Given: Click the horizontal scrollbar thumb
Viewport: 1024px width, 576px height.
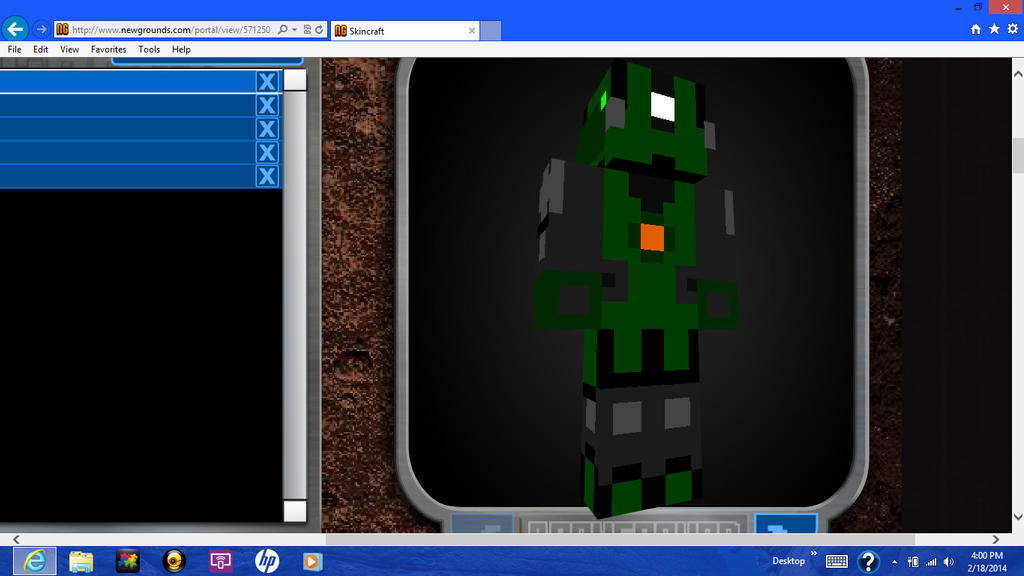Looking at the screenshot, I should pos(620,539).
